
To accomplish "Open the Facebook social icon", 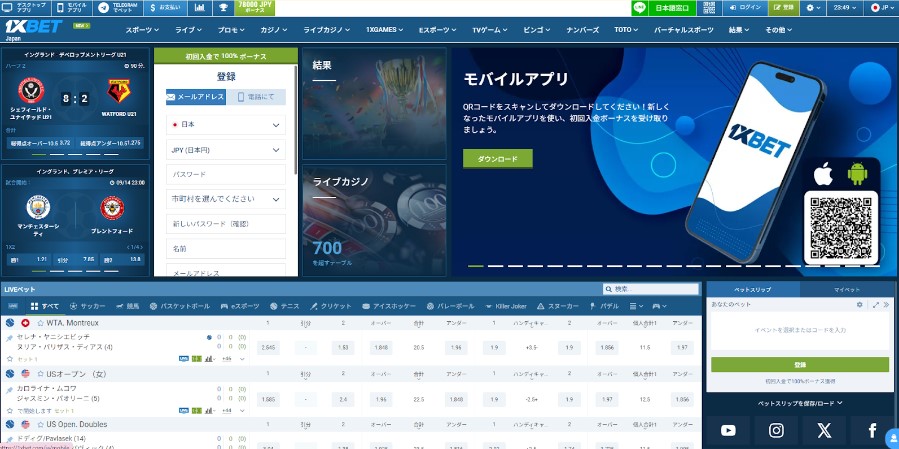I will pyautogui.click(x=872, y=430).
